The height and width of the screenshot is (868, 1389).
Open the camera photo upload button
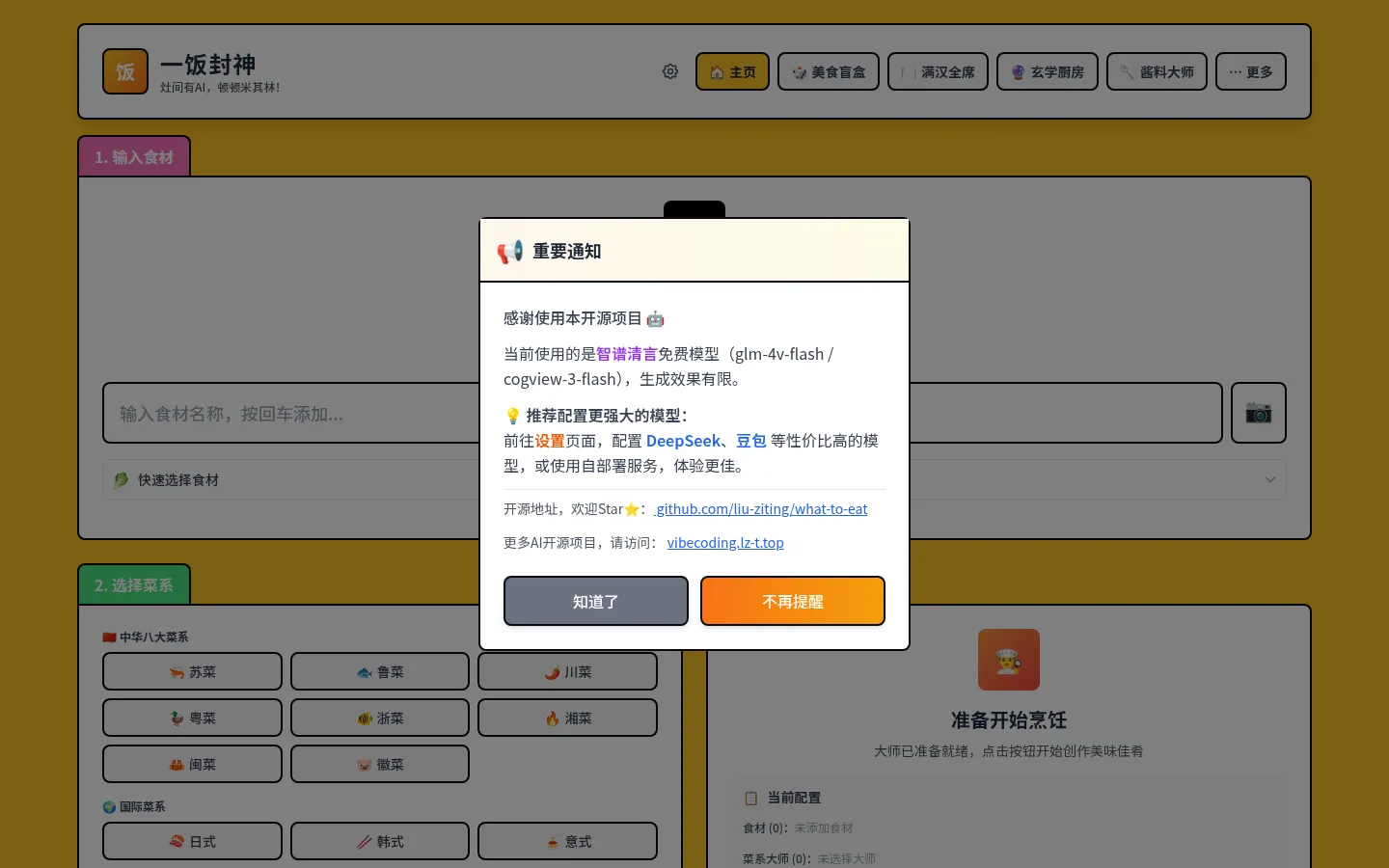coord(1259,413)
